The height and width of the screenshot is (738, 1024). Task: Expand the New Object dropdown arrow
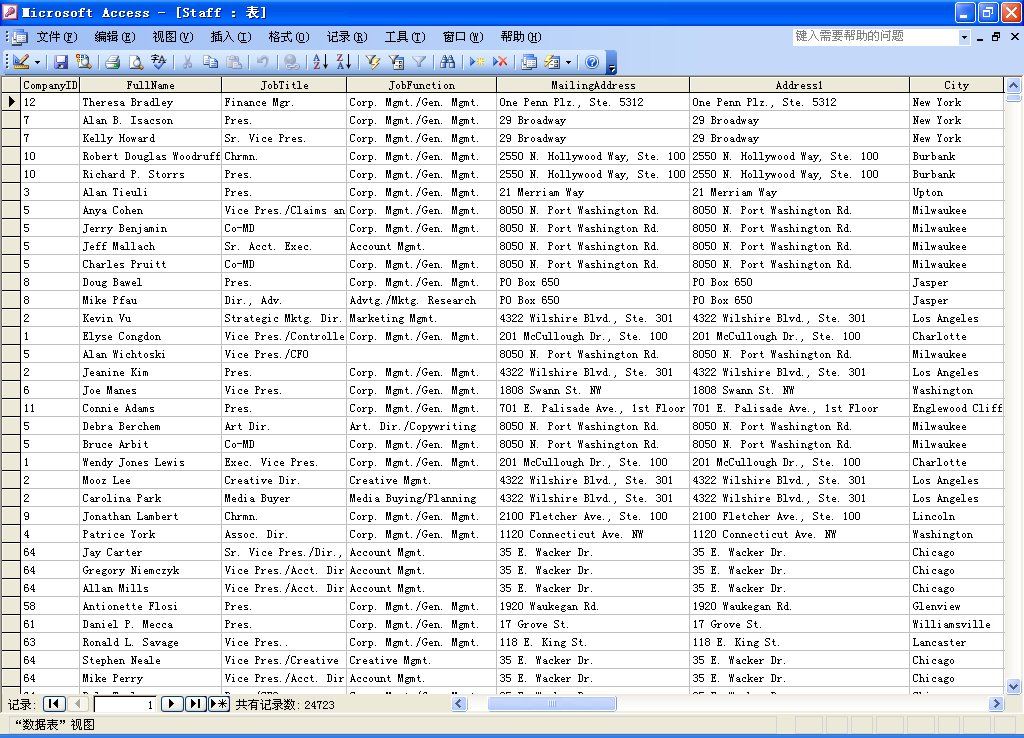click(568, 62)
